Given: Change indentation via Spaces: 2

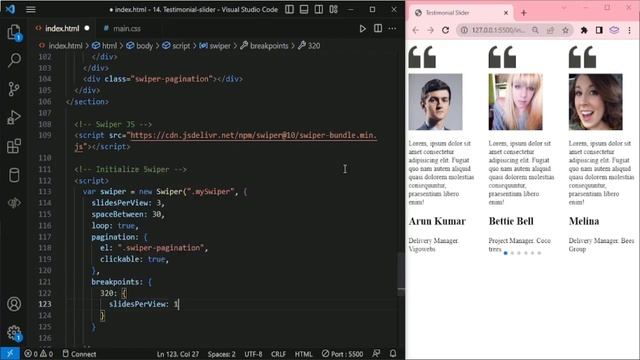Looking at the screenshot, I should point(222,354).
